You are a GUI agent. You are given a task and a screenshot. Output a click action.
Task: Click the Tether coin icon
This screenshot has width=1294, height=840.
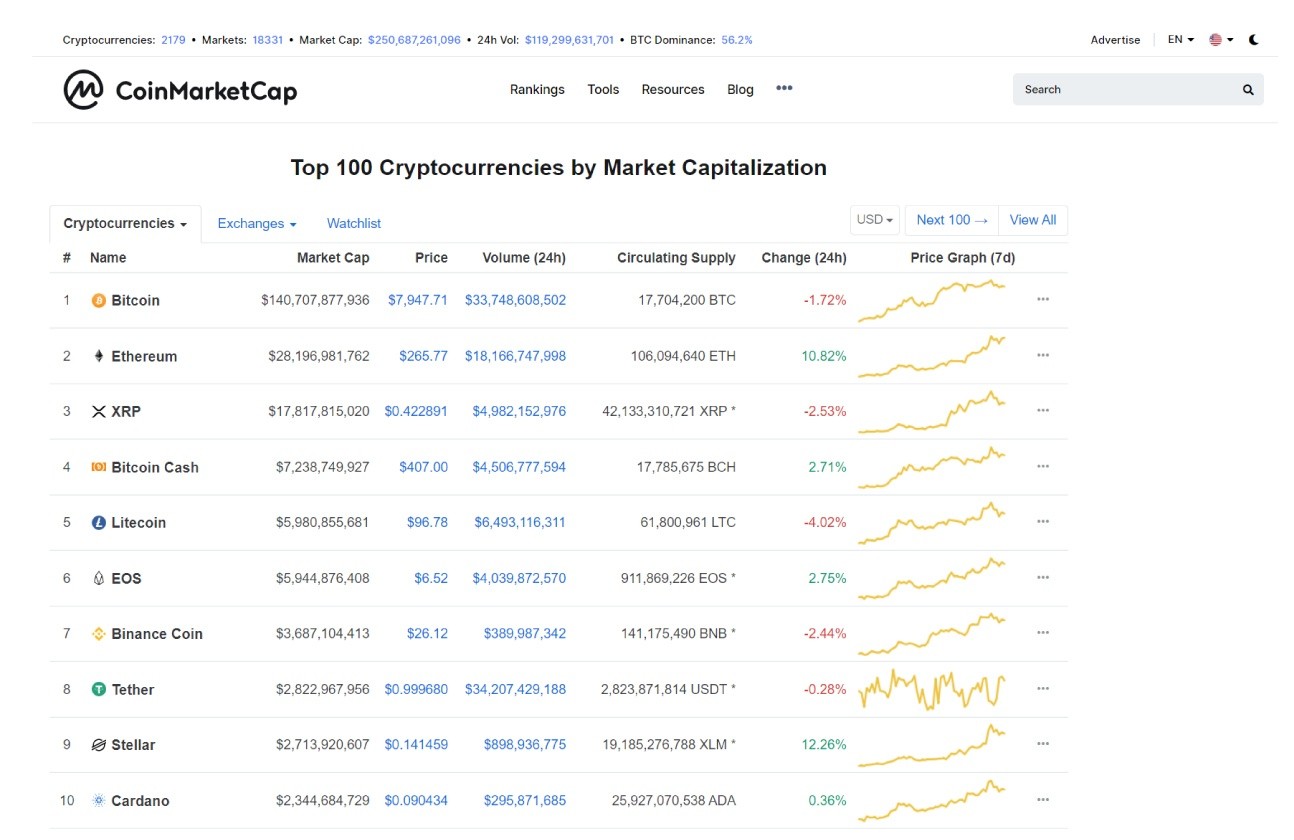98,689
